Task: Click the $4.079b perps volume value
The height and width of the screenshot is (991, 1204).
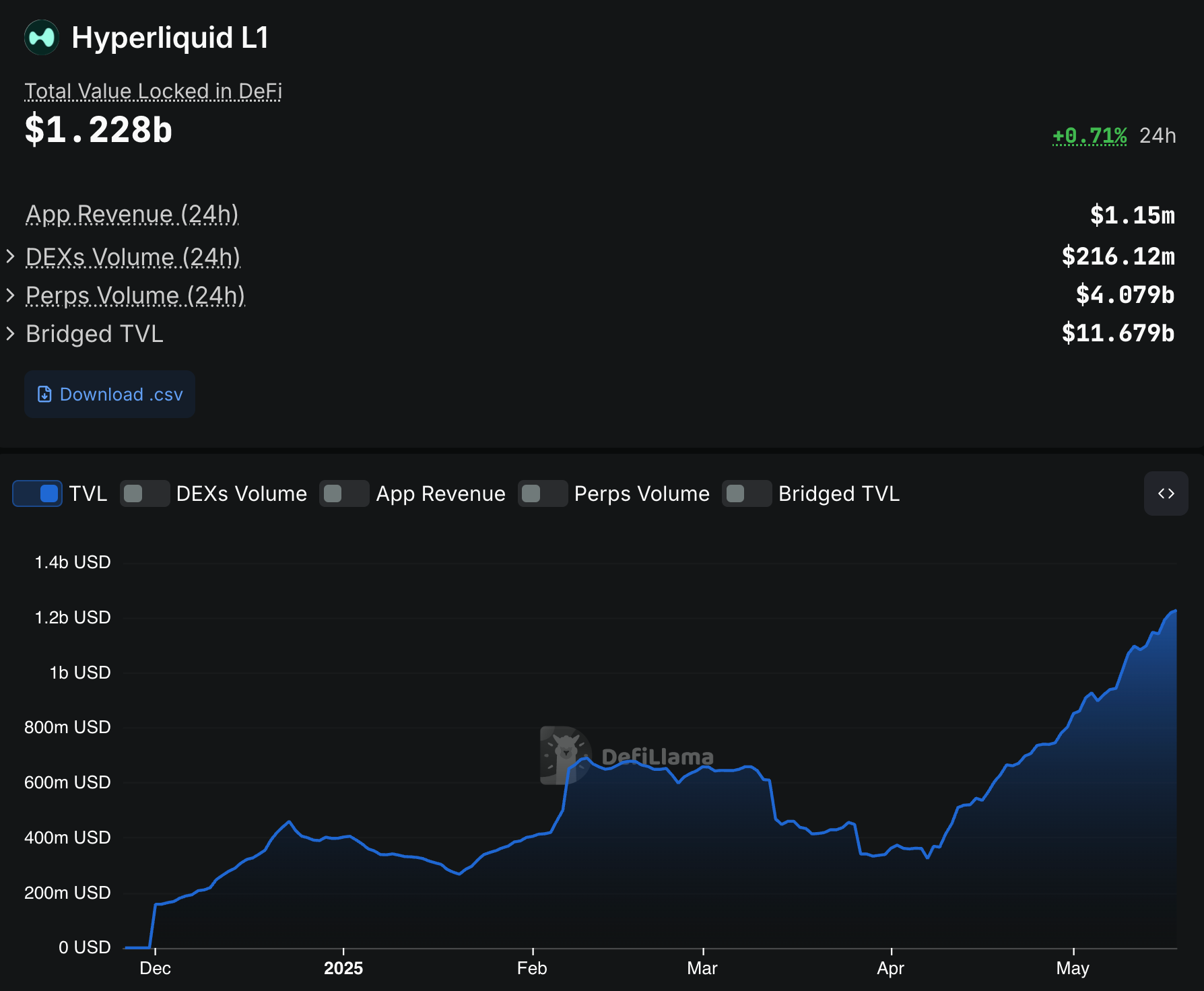Action: coord(1125,295)
